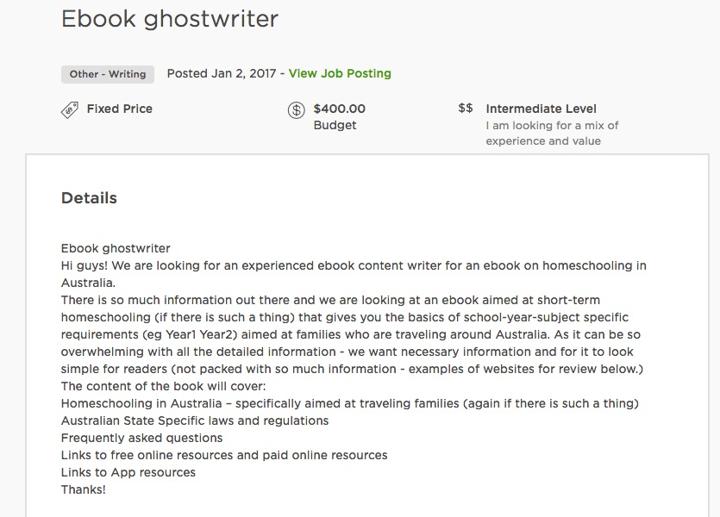Click the 'Frequently asked questions' line
The height and width of the screenshot is (517, 720).
[142, 438]
